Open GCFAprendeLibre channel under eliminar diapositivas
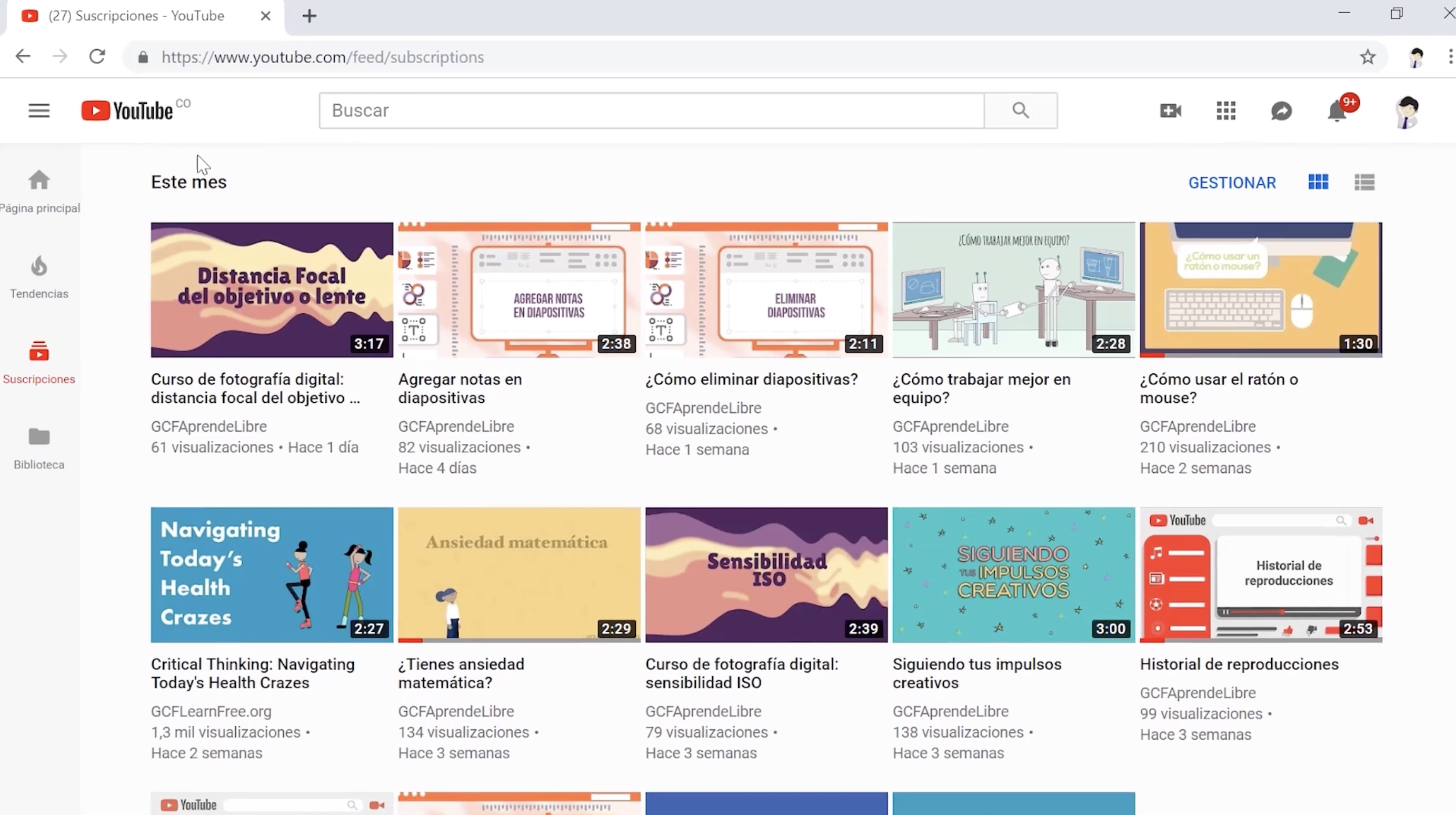The image size is (1456, 815). [703, 408]
